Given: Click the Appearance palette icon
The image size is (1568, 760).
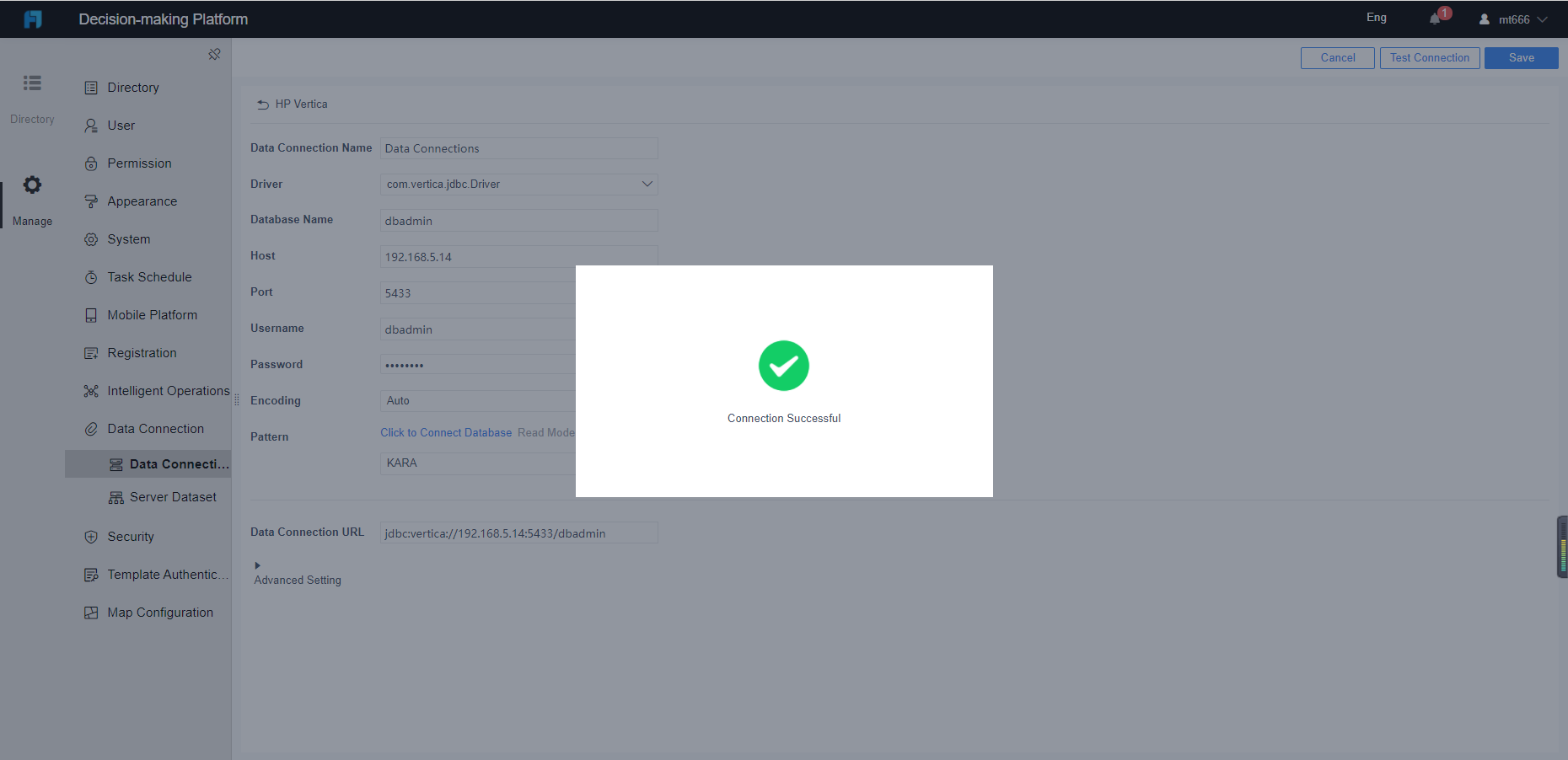Looking at the screenshot, I should coord(91,201).
